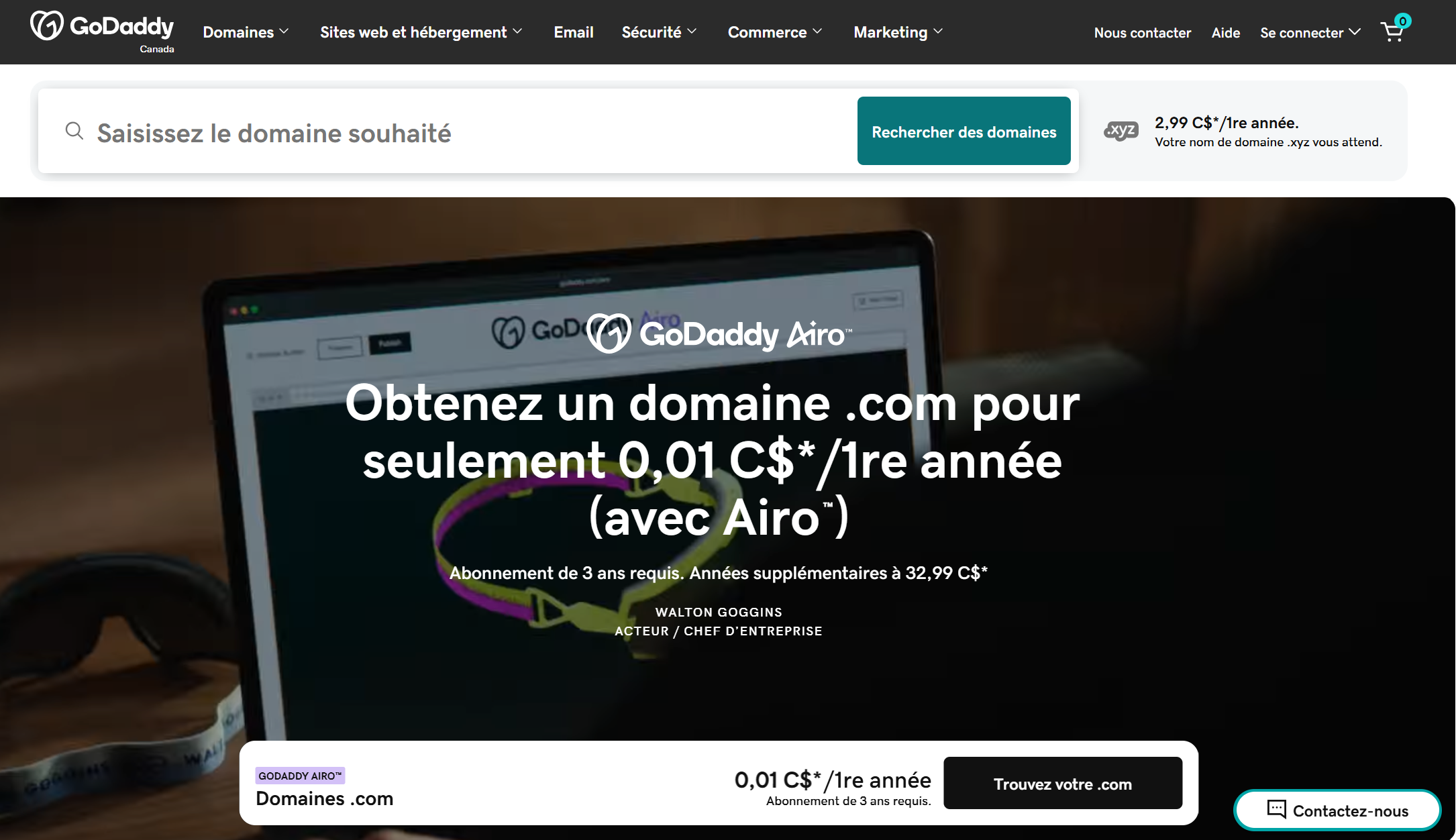1456x840 pixels.
Task: Click the GoDaddy Canada logo
Action: [102, 32]
